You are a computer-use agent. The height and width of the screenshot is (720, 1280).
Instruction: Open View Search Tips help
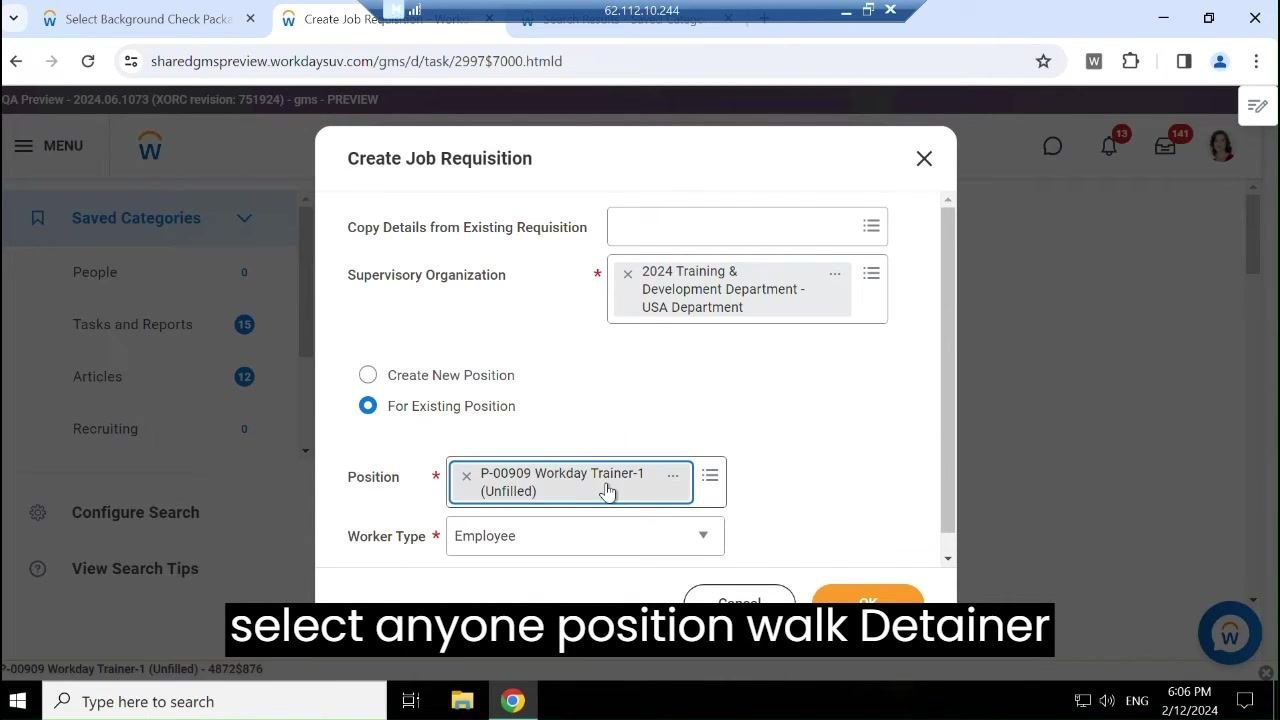click(x=135, y=568)
